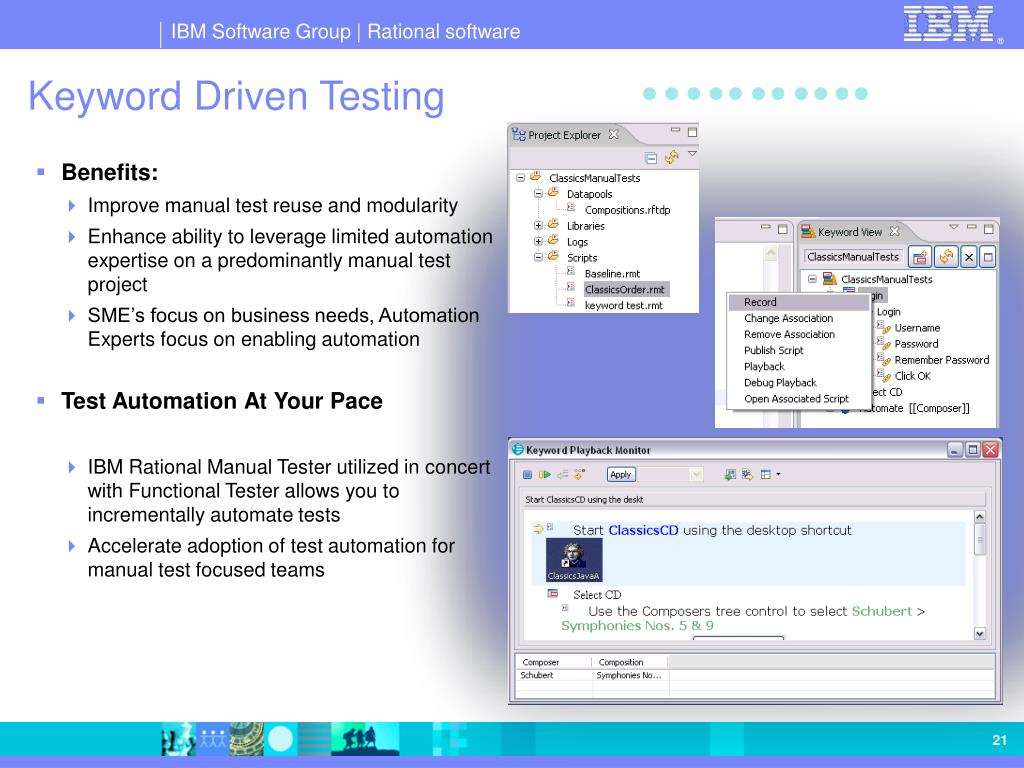1024x768 pixels.
Task: Click the square window button in Keyword View toolbar
Action: coord(988,257)
